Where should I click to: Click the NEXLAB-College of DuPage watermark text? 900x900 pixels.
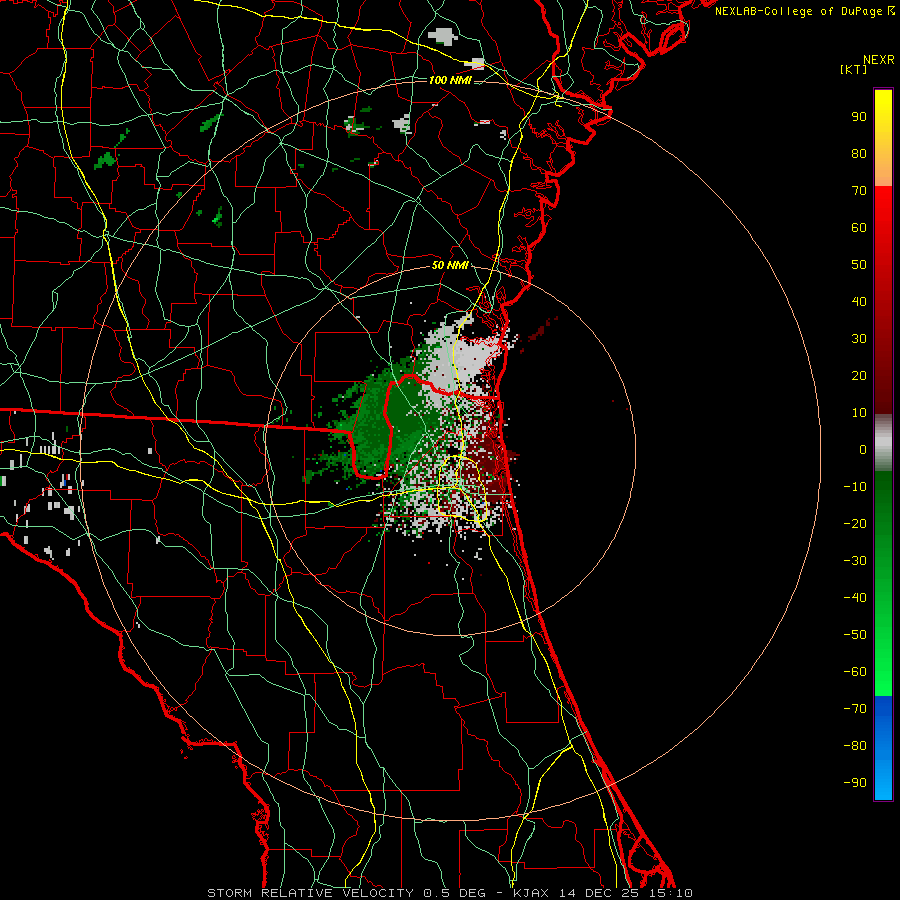click(x=804, y=11)
